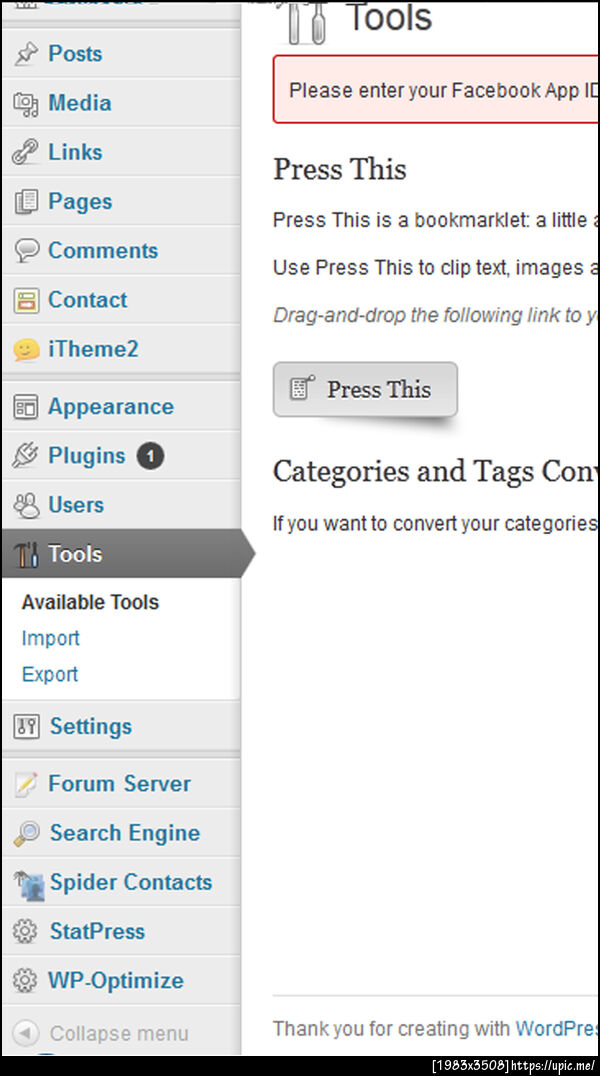Open the Search Engine menu item
This screenshot has width=600, height=1076.
click(124, 833)
